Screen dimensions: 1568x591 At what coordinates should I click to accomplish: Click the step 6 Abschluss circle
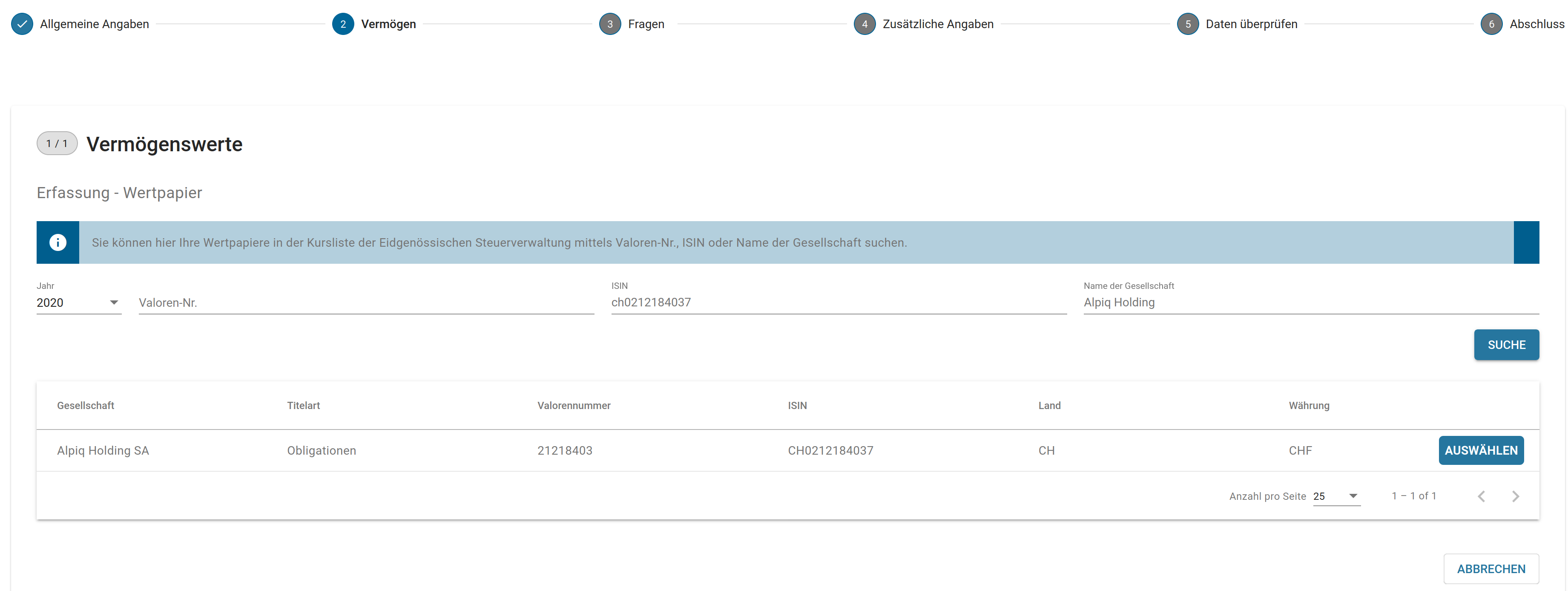tap(1490, 24)
